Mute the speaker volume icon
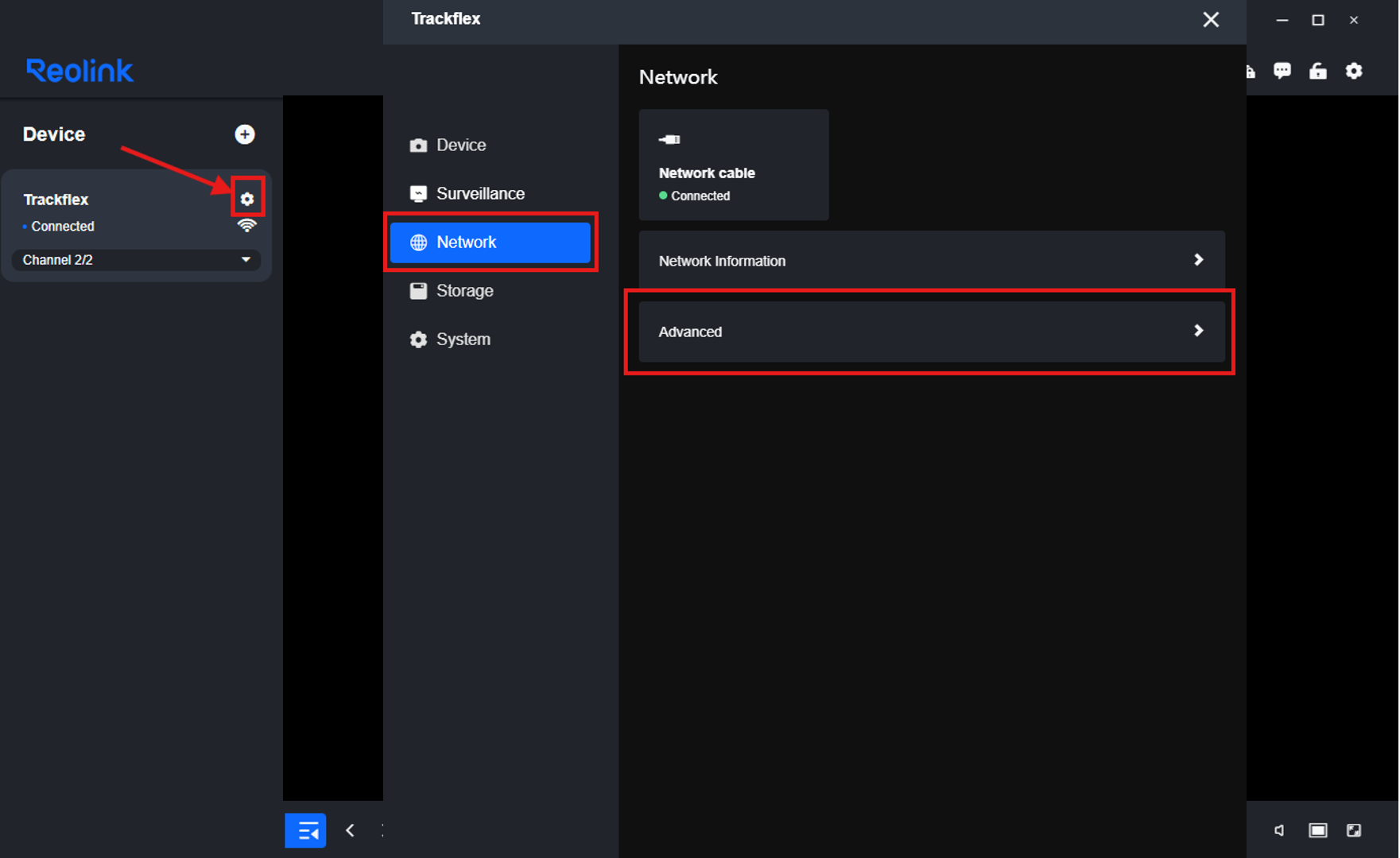The image size is (1400, 858). 1279,831
